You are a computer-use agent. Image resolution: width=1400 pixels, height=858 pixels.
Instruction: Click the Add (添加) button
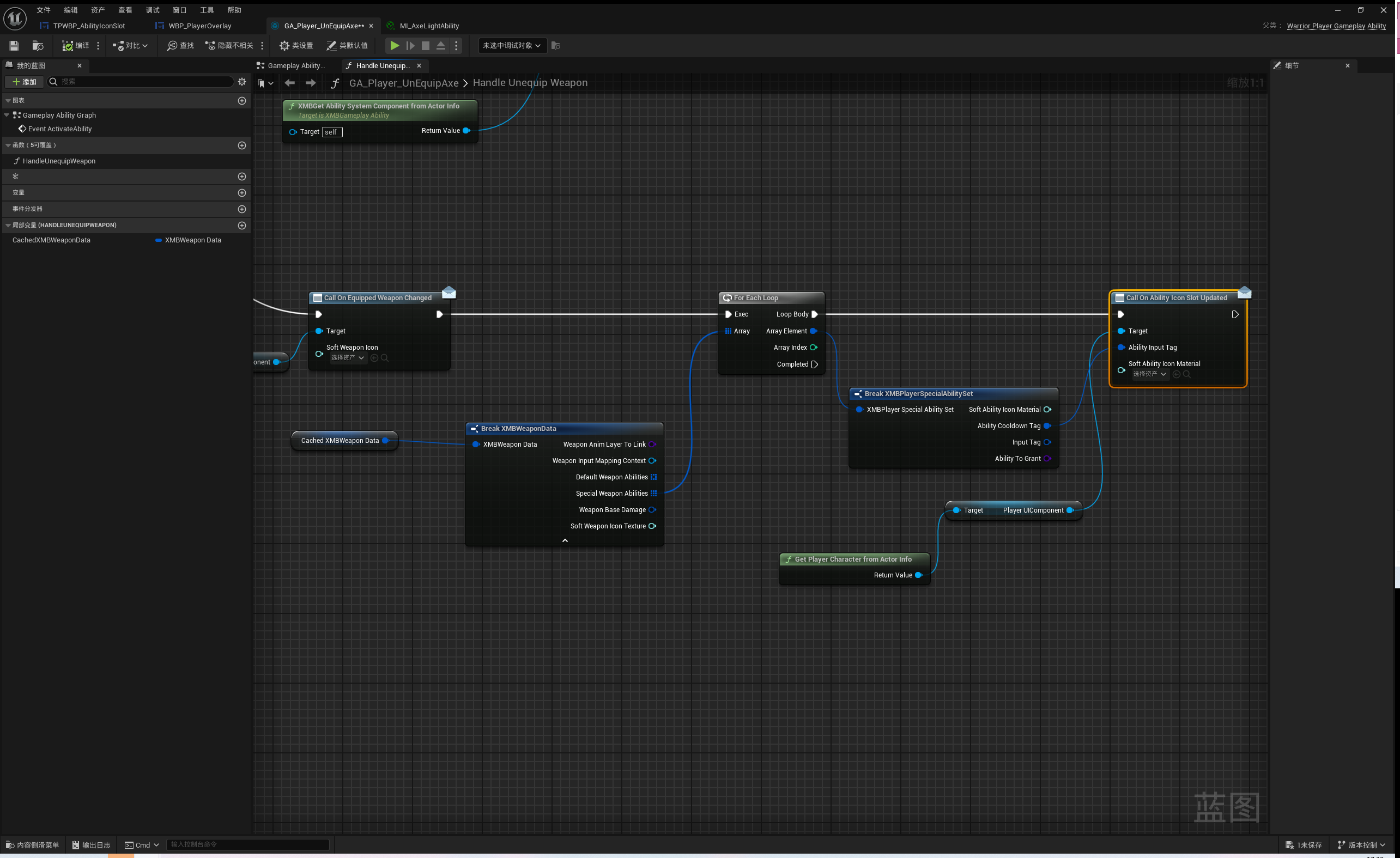pos(25,82)
